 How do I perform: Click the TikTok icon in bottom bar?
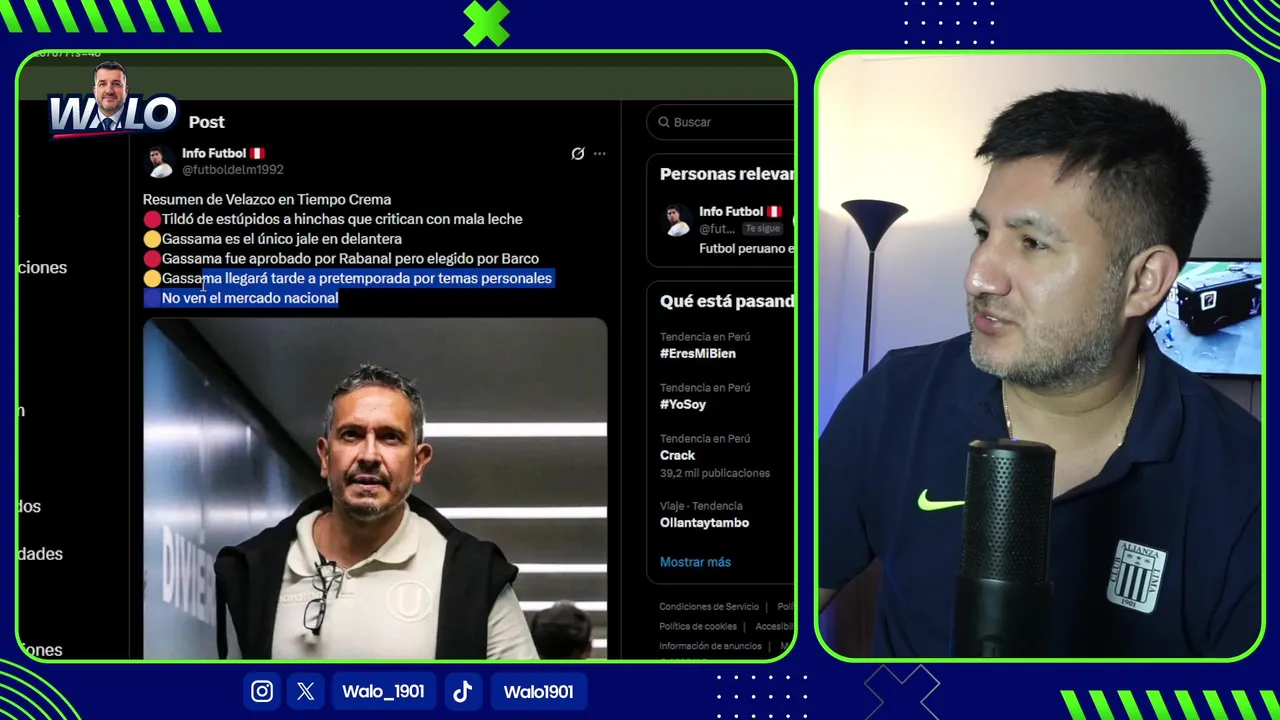[x=463, y=691]
